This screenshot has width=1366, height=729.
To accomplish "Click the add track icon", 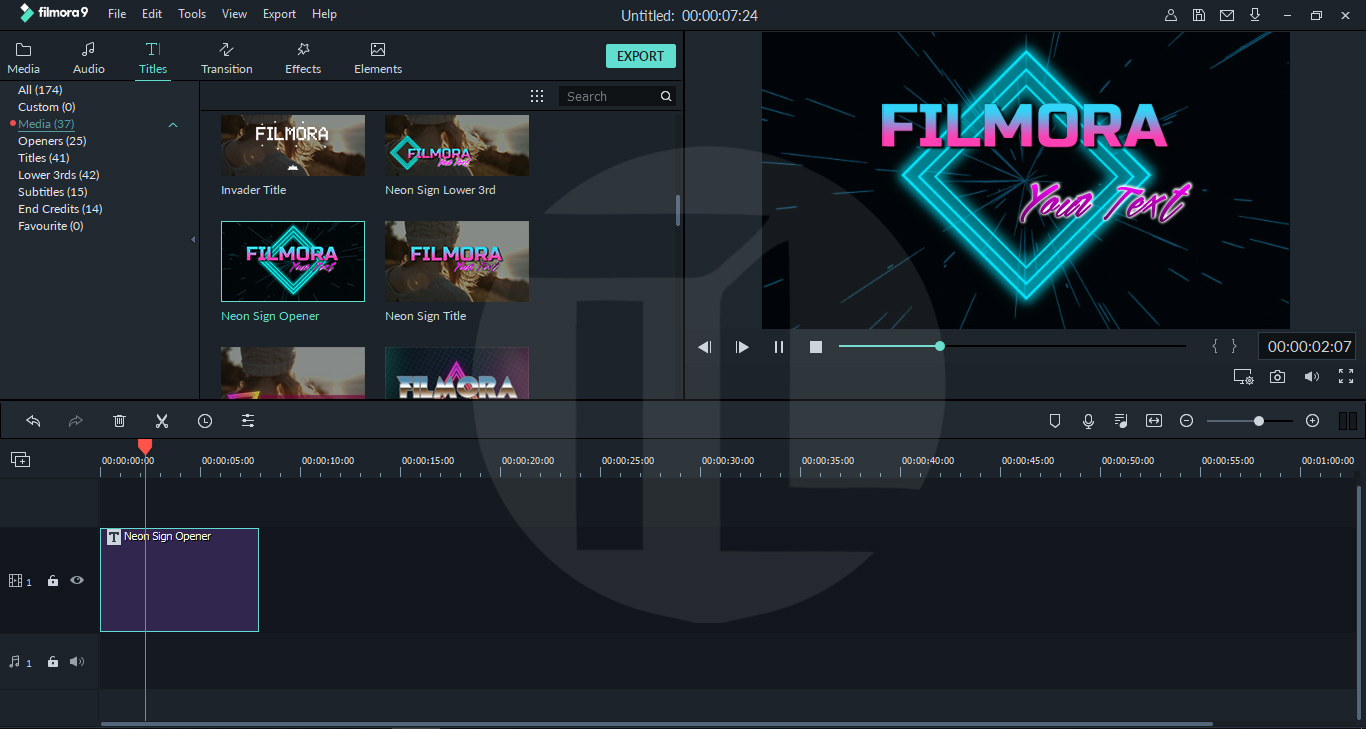I will [20, 459].
